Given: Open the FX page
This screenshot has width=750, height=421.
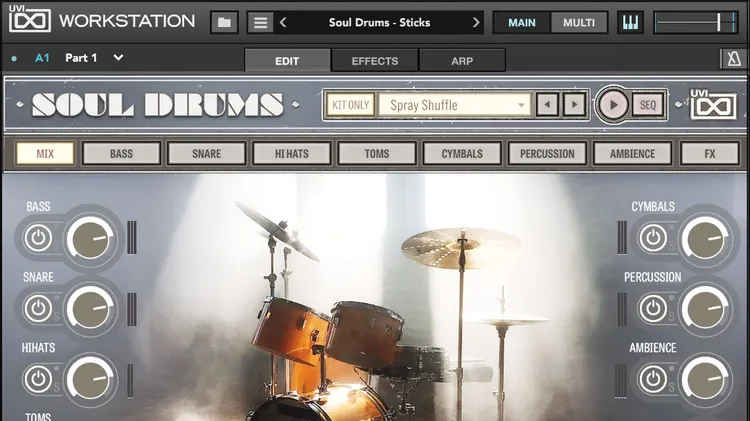Looking at the screenshot, I should [710, 154].
